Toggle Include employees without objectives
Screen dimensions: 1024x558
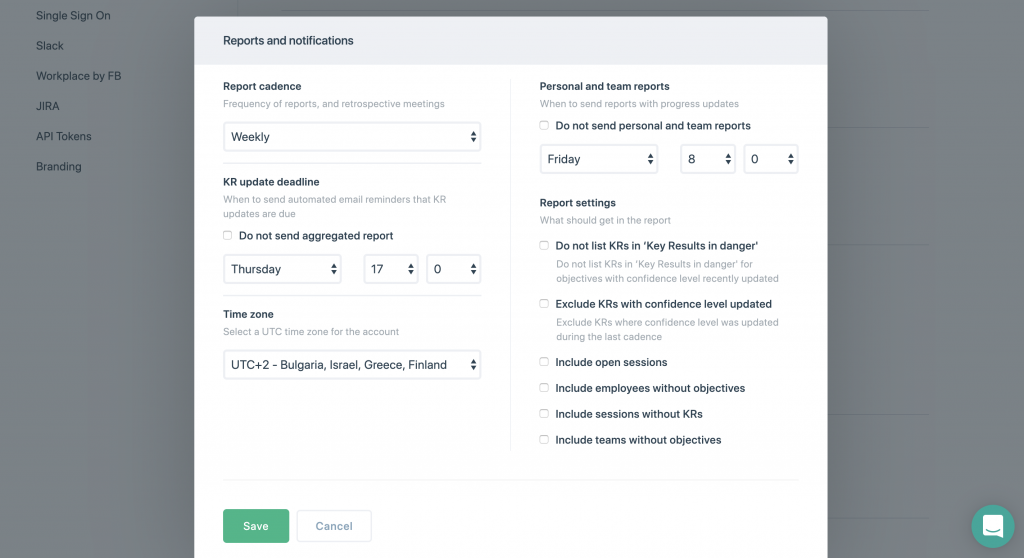544,388
